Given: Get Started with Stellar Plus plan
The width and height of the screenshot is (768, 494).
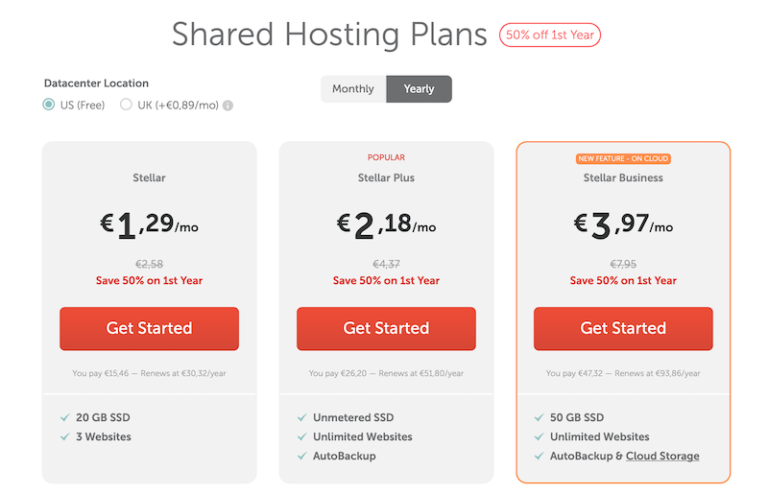Looking at the screenshot, I should tap(386, 328).
